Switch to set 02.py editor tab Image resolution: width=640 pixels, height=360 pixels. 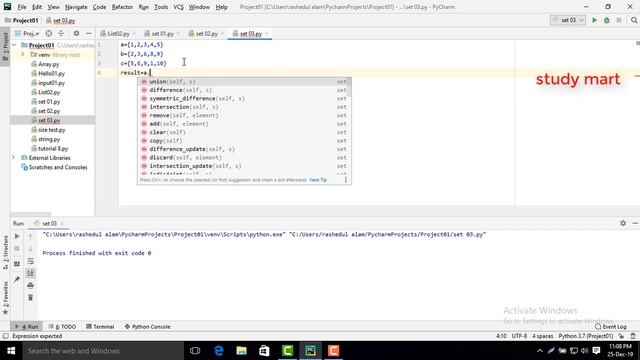pos(206,33)
